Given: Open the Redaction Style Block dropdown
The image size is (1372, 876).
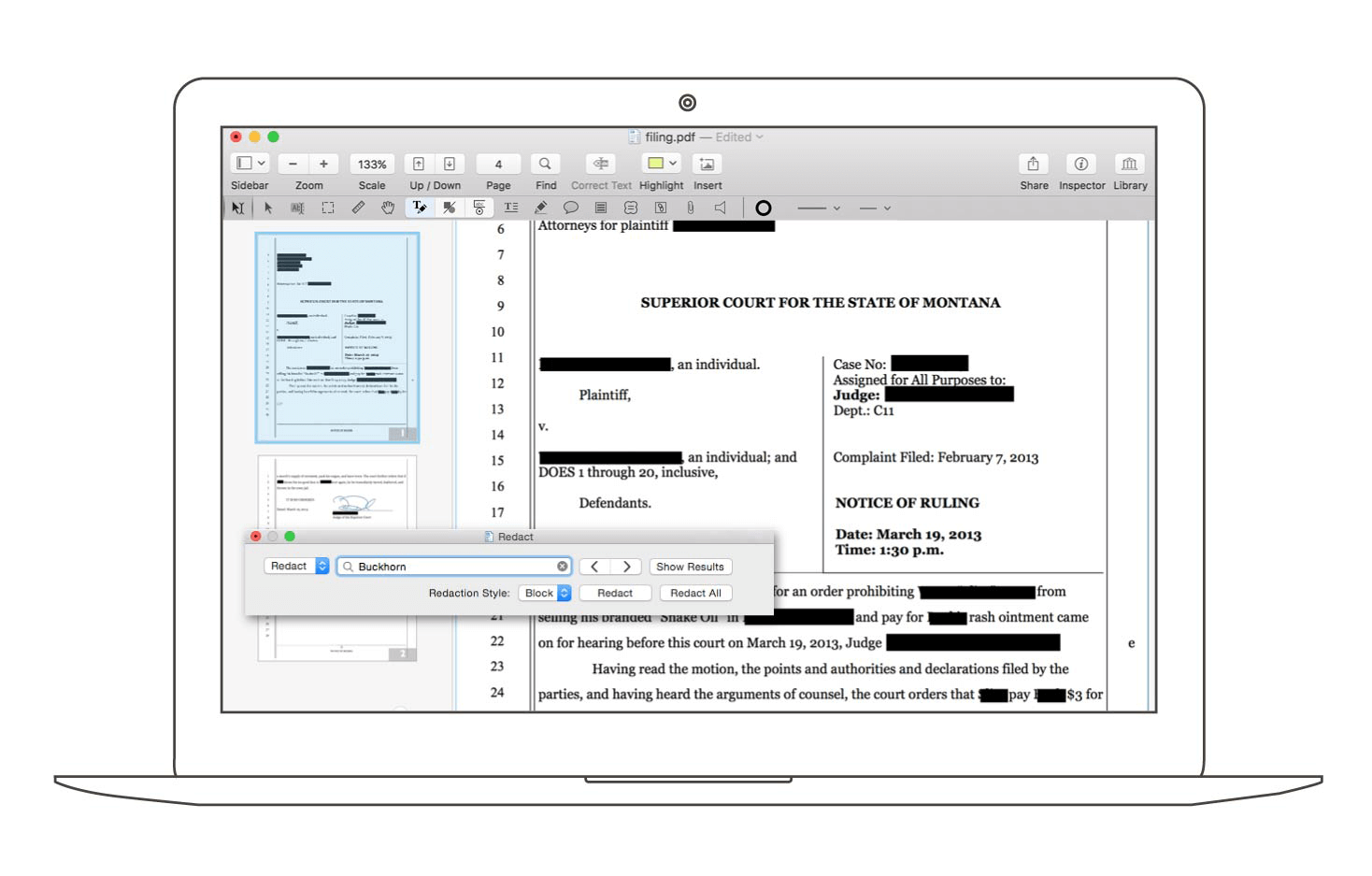Looking at the screenshot, I should (x=545, y=593).
